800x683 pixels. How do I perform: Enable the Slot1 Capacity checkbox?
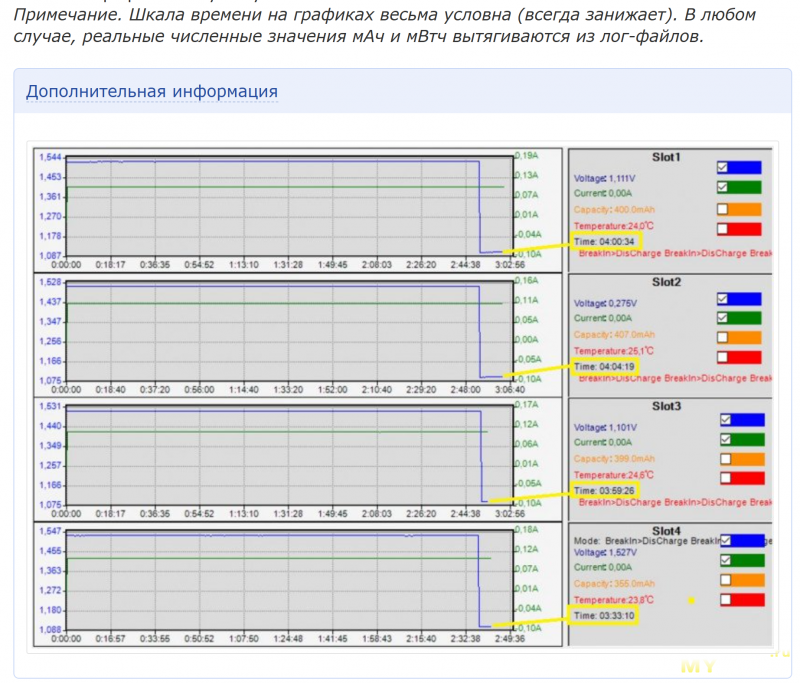pyautogui.click(x=723, y=210)
